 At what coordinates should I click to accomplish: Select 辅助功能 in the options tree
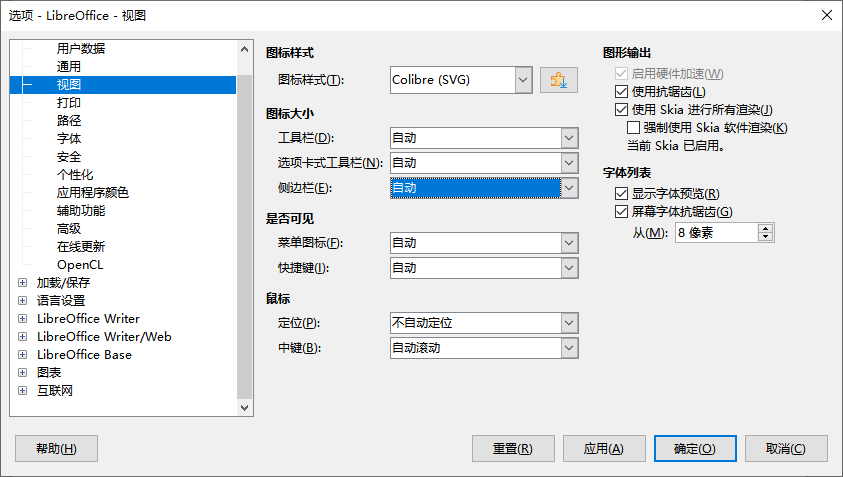click(81, 211)
